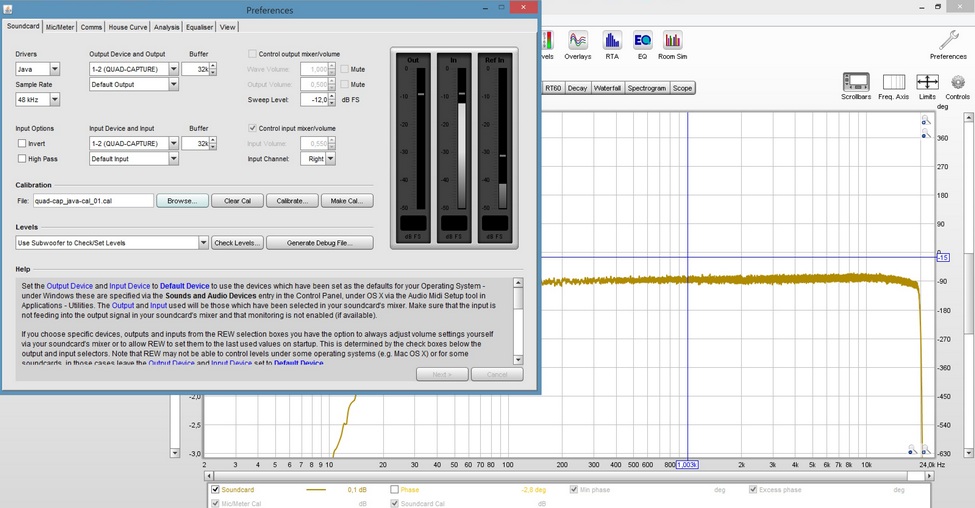Image resolution: width=975 pixels, height=508 pixels.
Task: Open Input Device 1-2 (QUAD-CAPTURE) dropdown
Action: coord(173,144)
